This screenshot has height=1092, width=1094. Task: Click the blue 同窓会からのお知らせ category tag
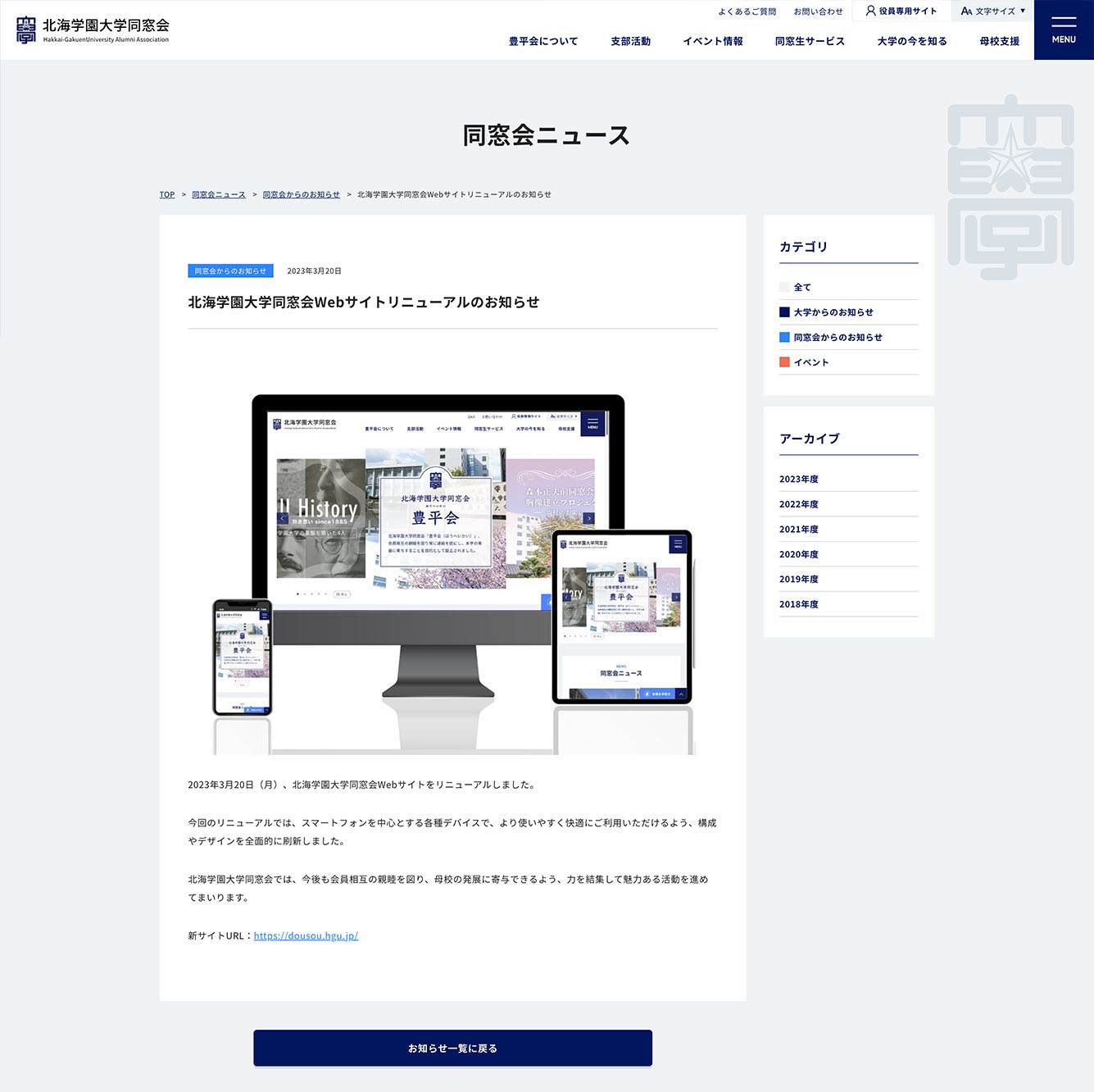tap(230, 271)
